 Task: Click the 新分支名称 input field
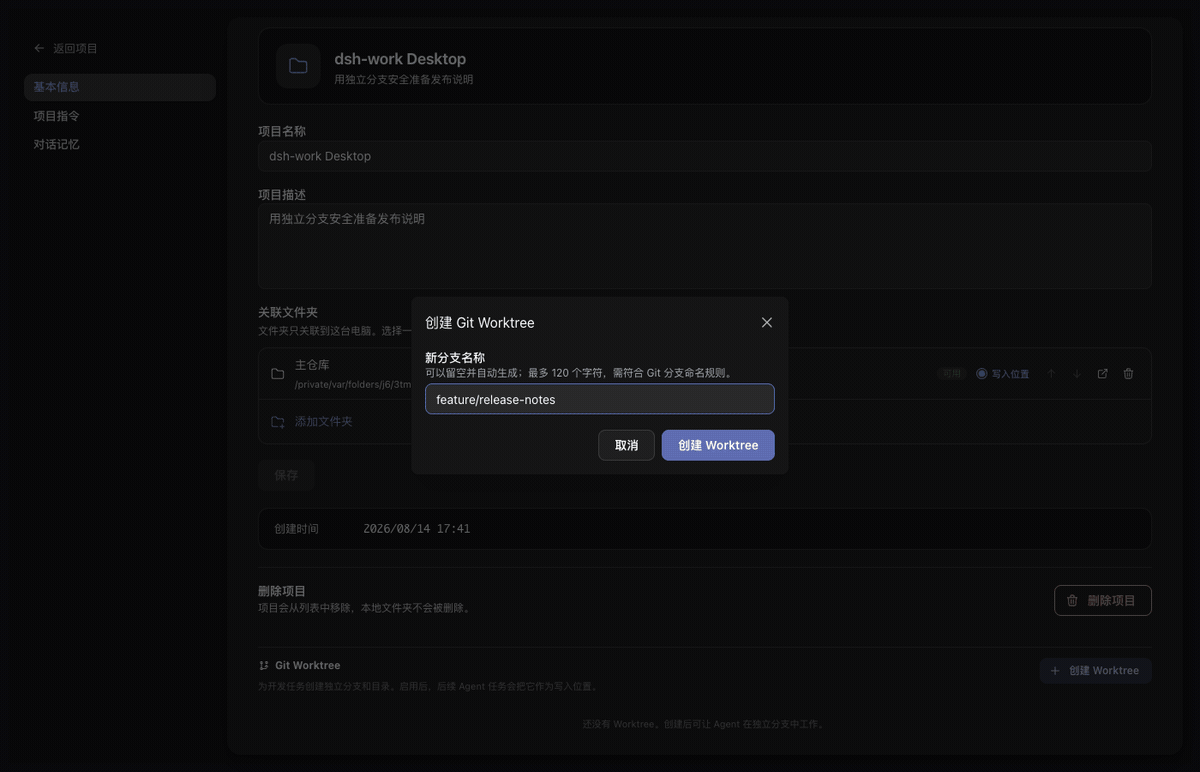pos(600,399)
